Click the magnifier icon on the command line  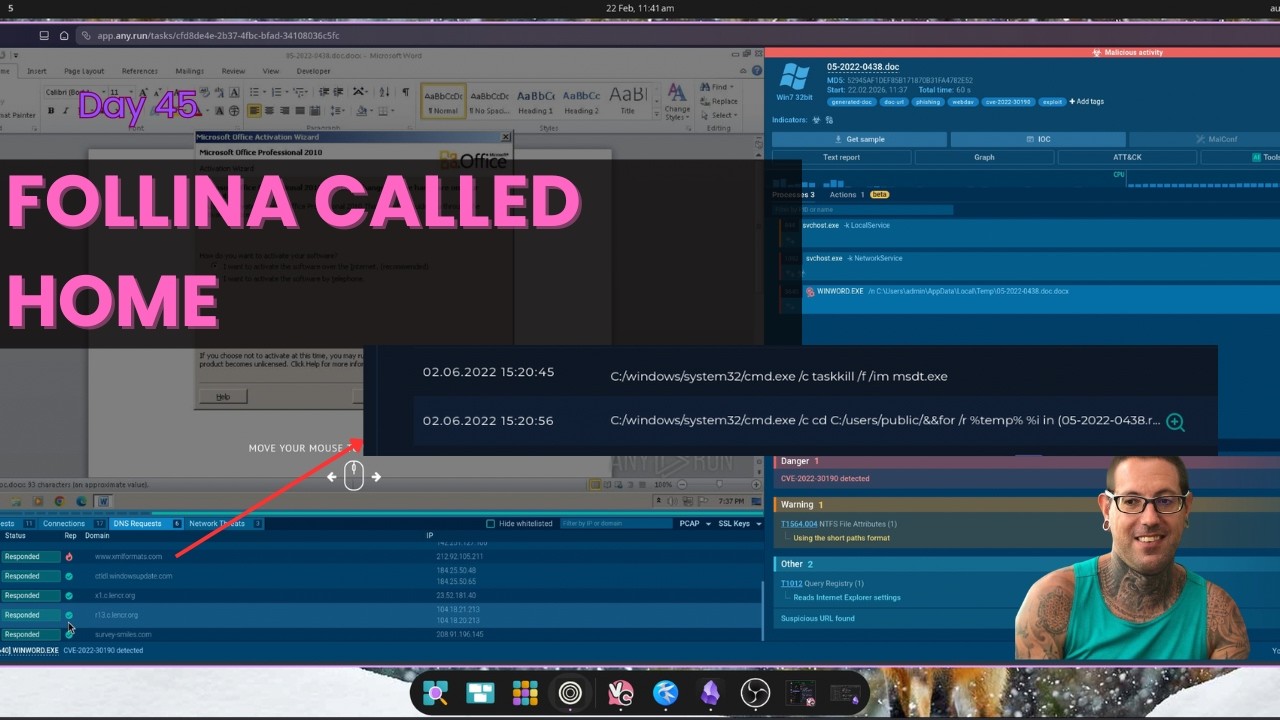[x=1175, y=422]
